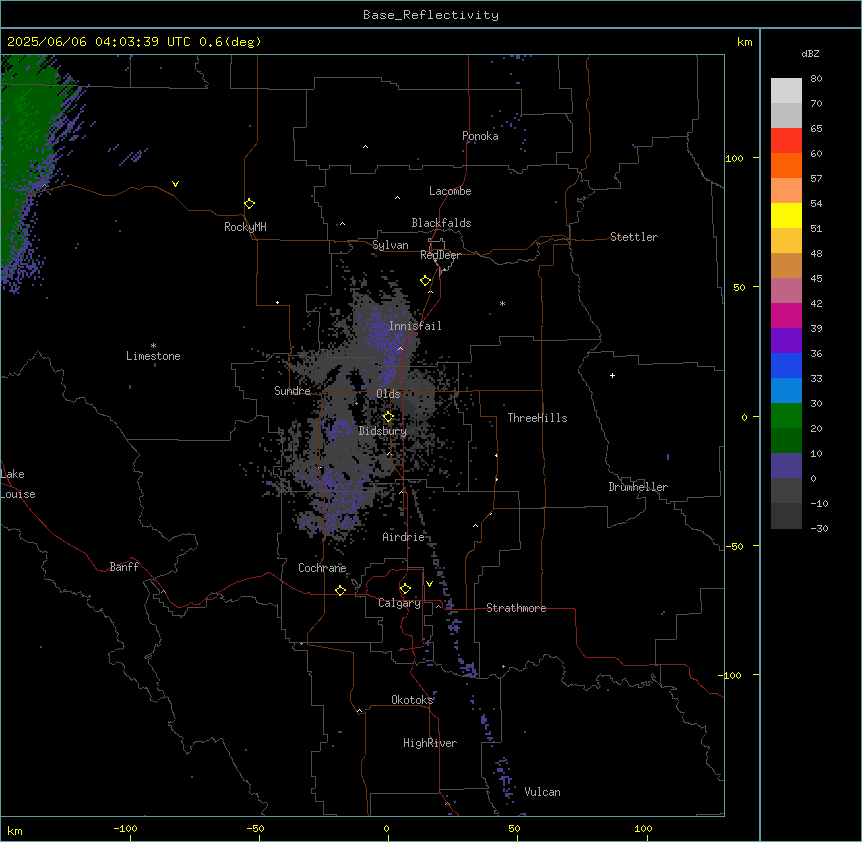Image resolution: width=862 pixels, height=842 pixels.
Task: Click the RedDeer city label
Action: (x=440, y=255)
